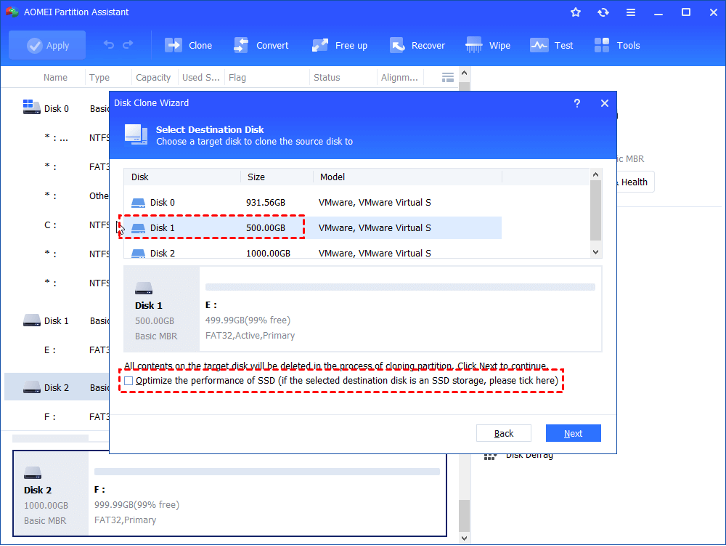Select Disk 2 in destination list

click(313, 252)
